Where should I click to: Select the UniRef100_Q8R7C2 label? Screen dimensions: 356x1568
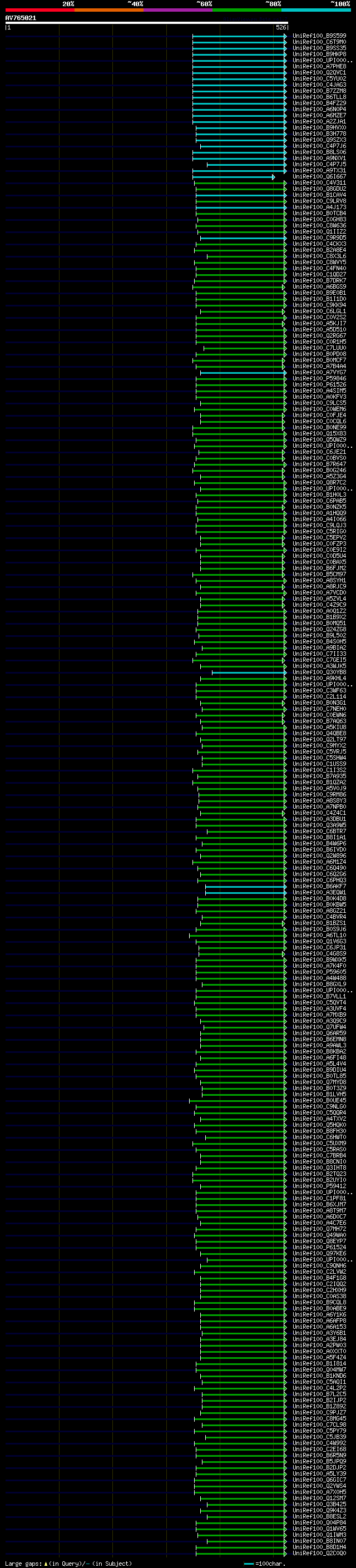[x=319, y=483]
